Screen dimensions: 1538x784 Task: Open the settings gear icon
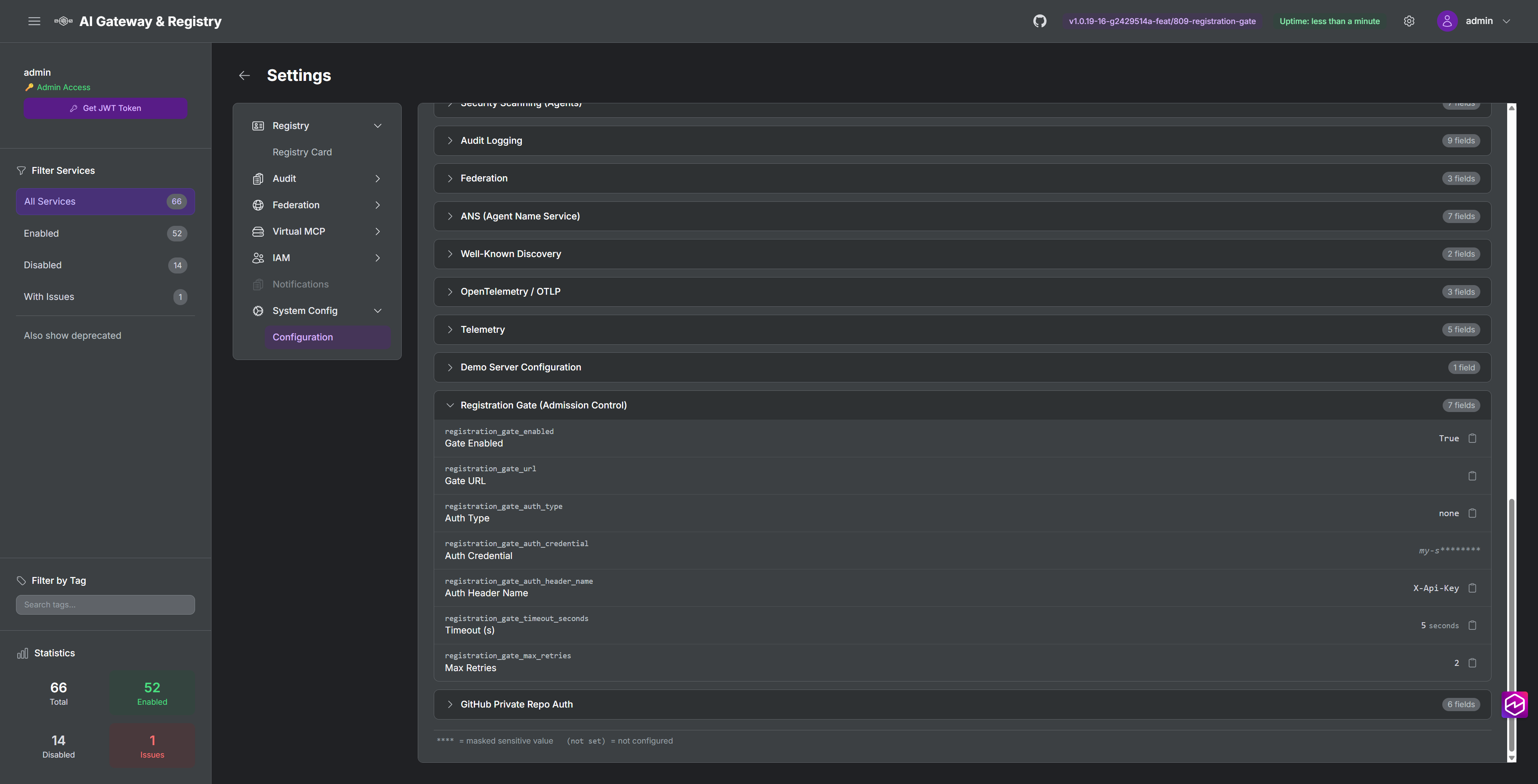1409,21
